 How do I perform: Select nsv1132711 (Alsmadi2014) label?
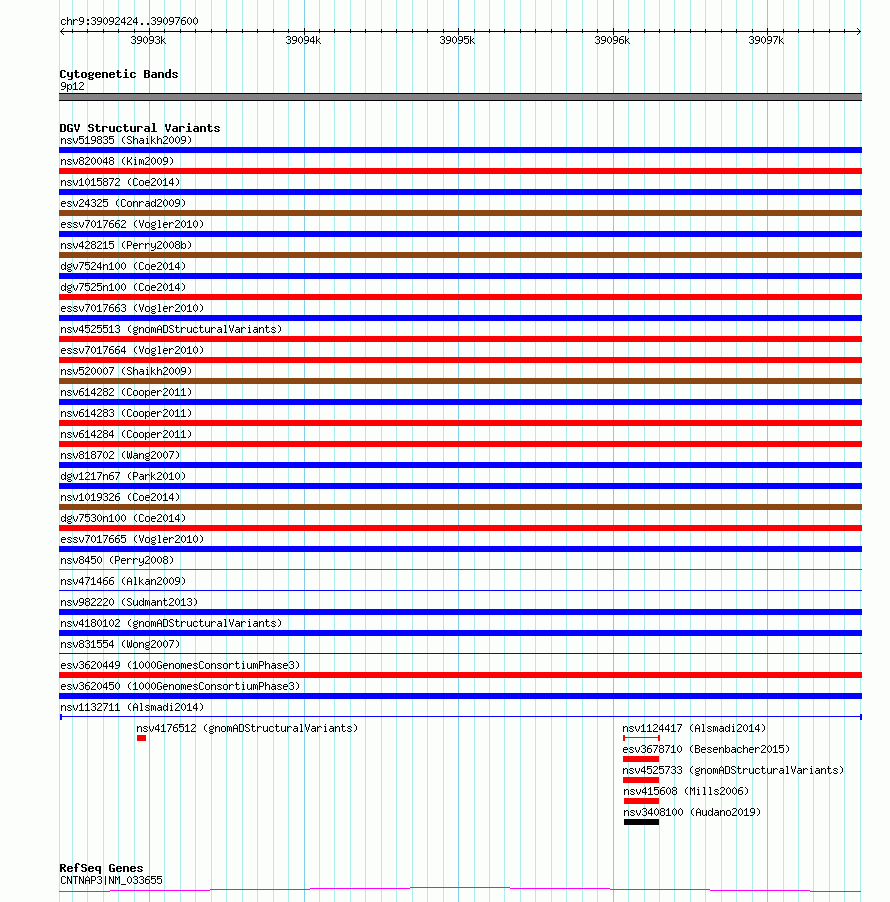point(132,707)
